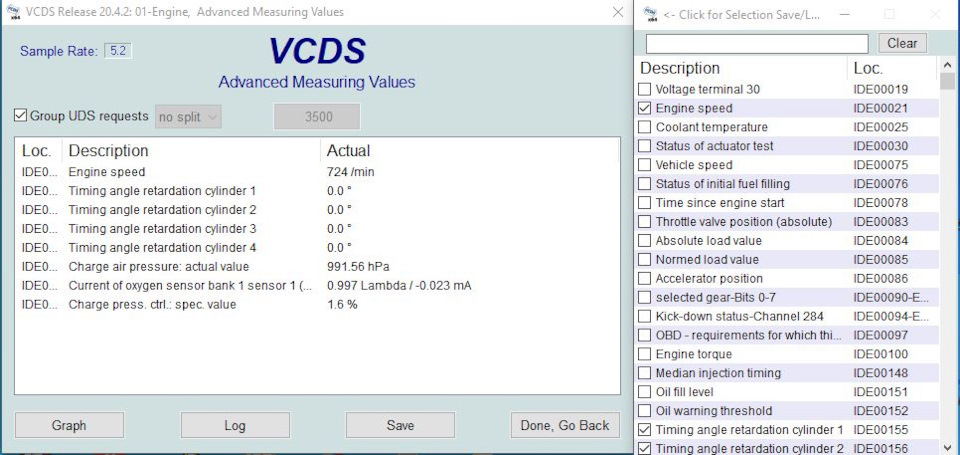Click the selection window title icon
Image resolution: width=960 pixels, height=455 pixels.
coord(651,14)
